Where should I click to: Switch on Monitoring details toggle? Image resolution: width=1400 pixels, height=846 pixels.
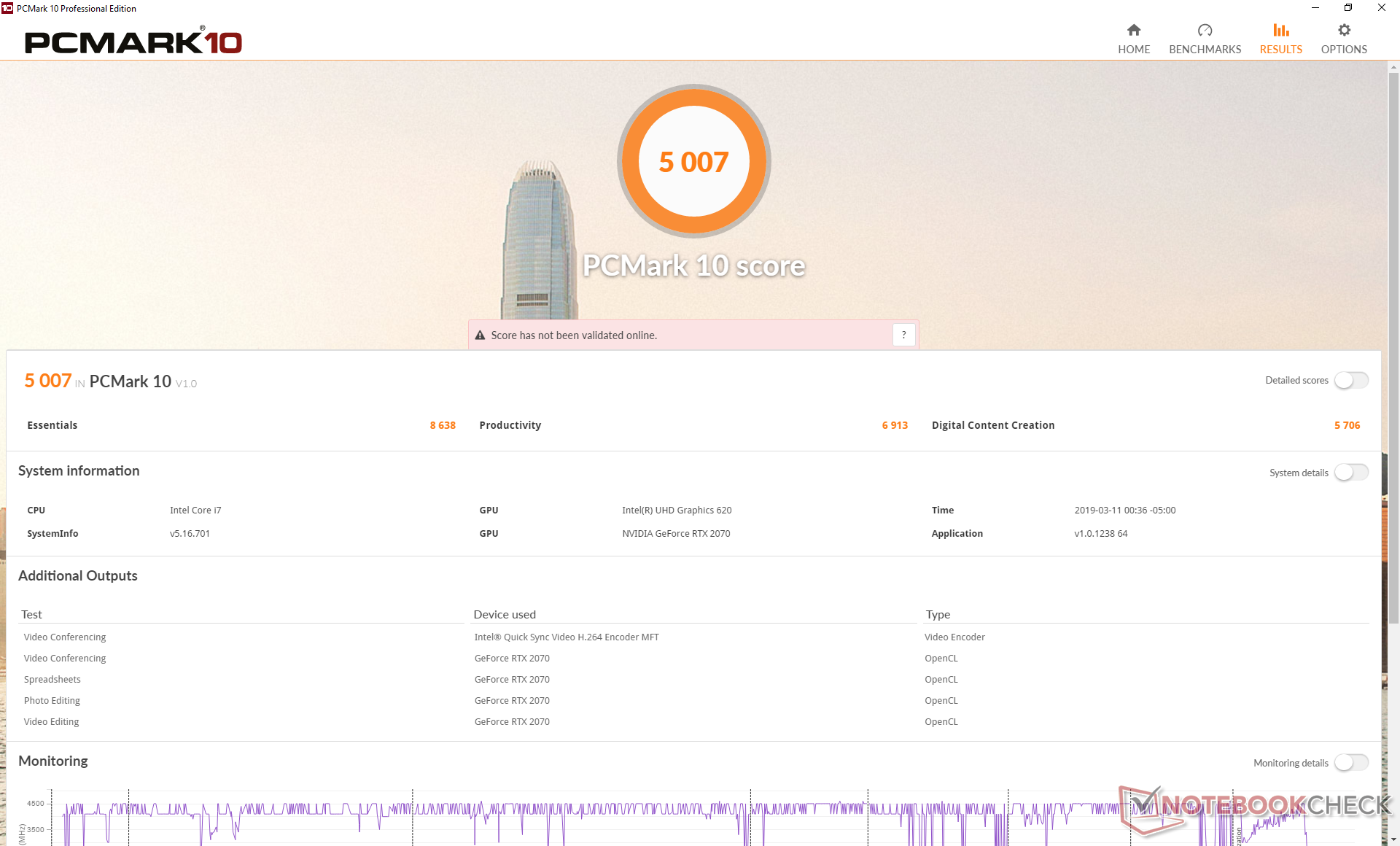1351,763
